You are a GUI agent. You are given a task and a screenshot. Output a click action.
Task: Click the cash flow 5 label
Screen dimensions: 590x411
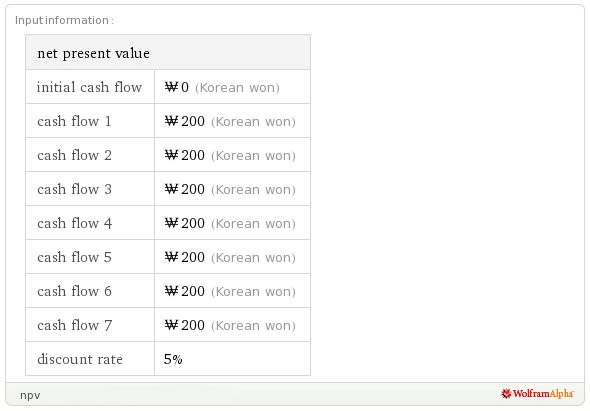click(74, 257)
